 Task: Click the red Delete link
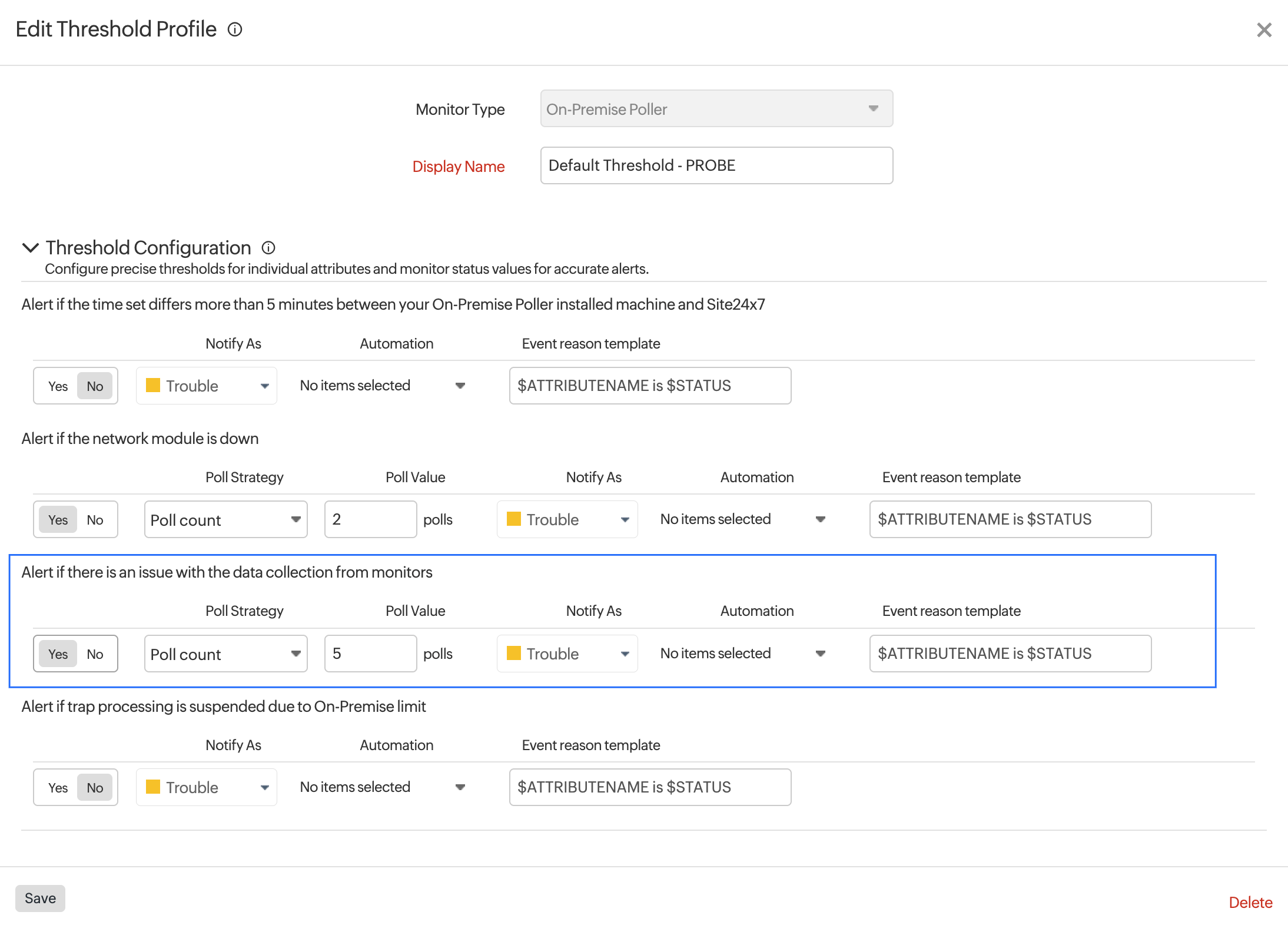(1250, 903)
